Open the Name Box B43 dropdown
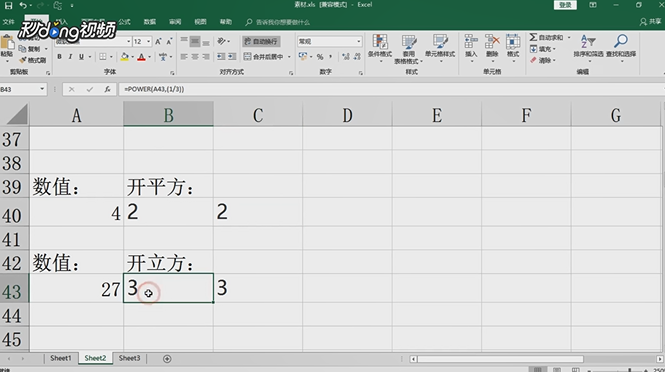The height and width of the screenshot is (372, 665). click(x=42, y=89)
